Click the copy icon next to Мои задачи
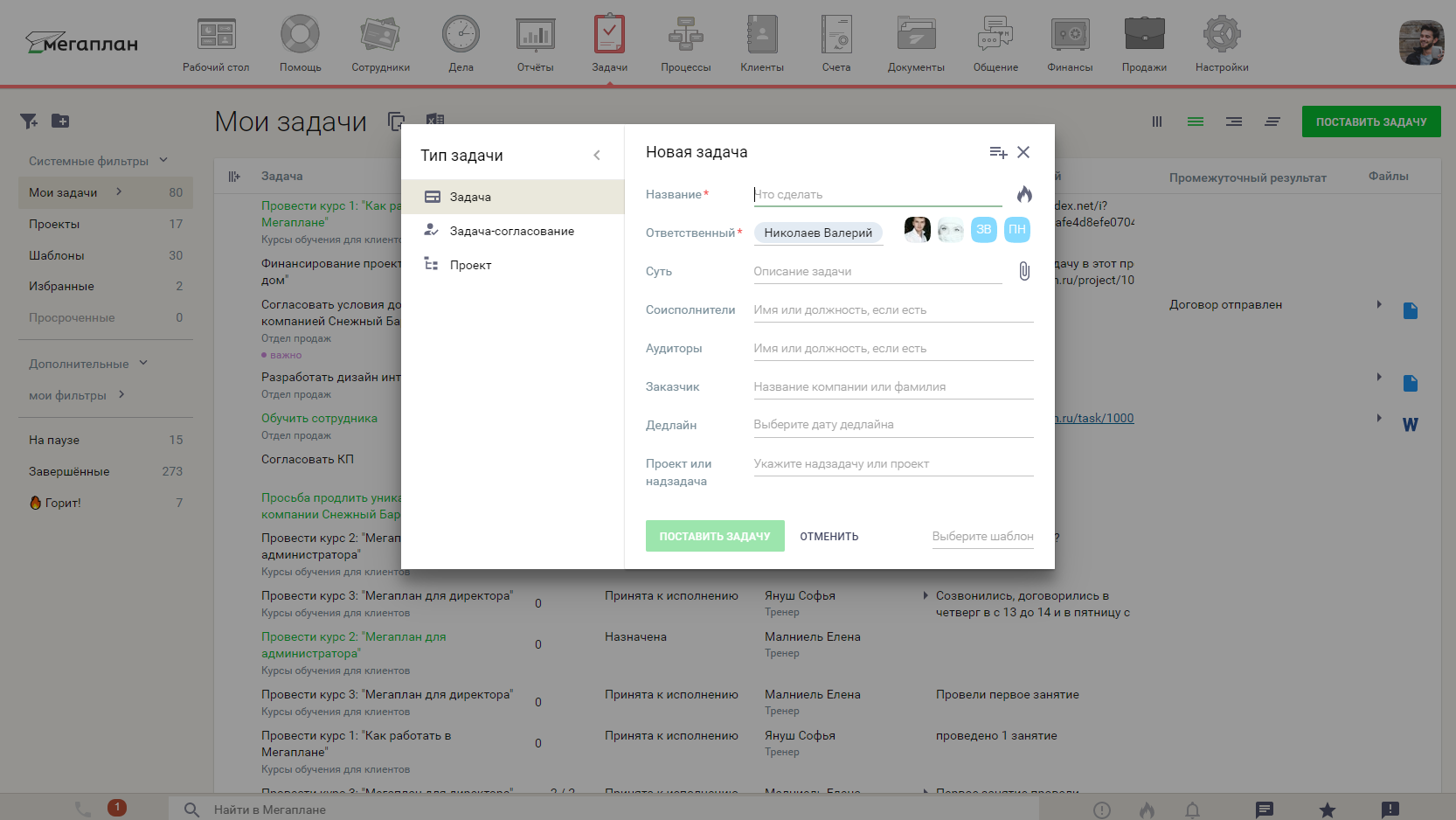 pyautogui.click(x=397, y=122)
